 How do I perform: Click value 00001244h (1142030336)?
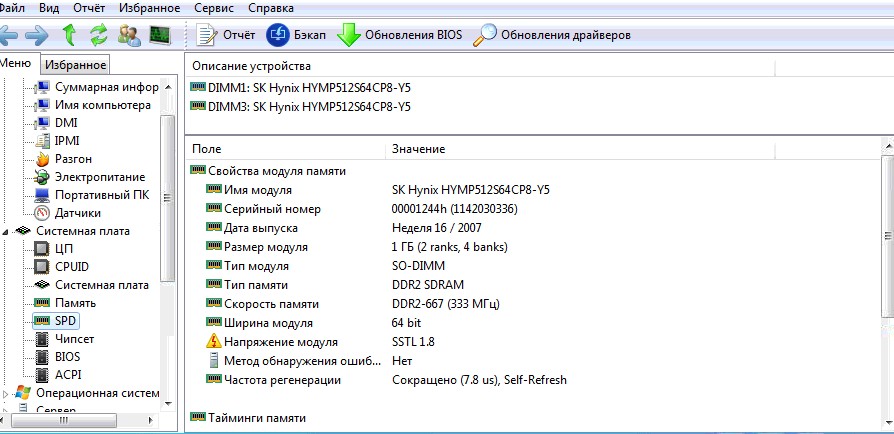[x=455, y=209]
